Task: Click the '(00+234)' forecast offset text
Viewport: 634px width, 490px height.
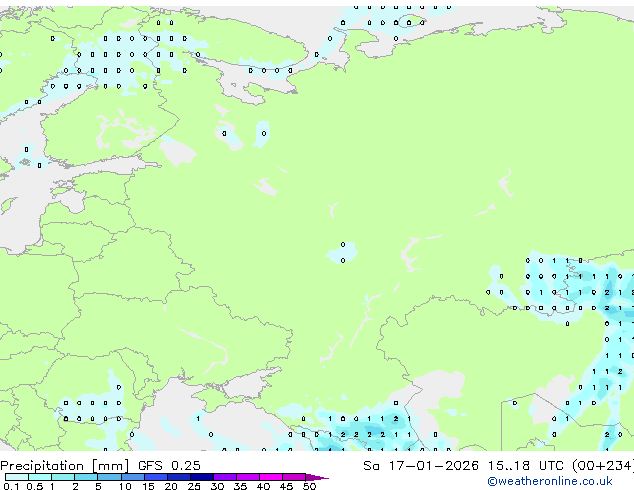Action: point(603,466)
